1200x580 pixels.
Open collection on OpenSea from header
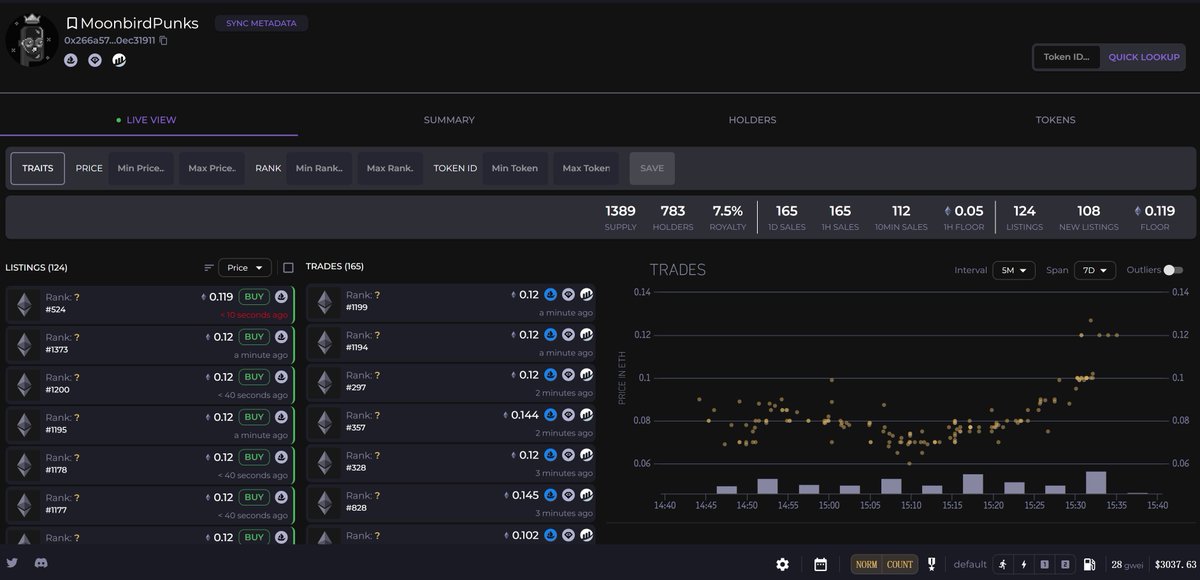[x=71, y=60]
